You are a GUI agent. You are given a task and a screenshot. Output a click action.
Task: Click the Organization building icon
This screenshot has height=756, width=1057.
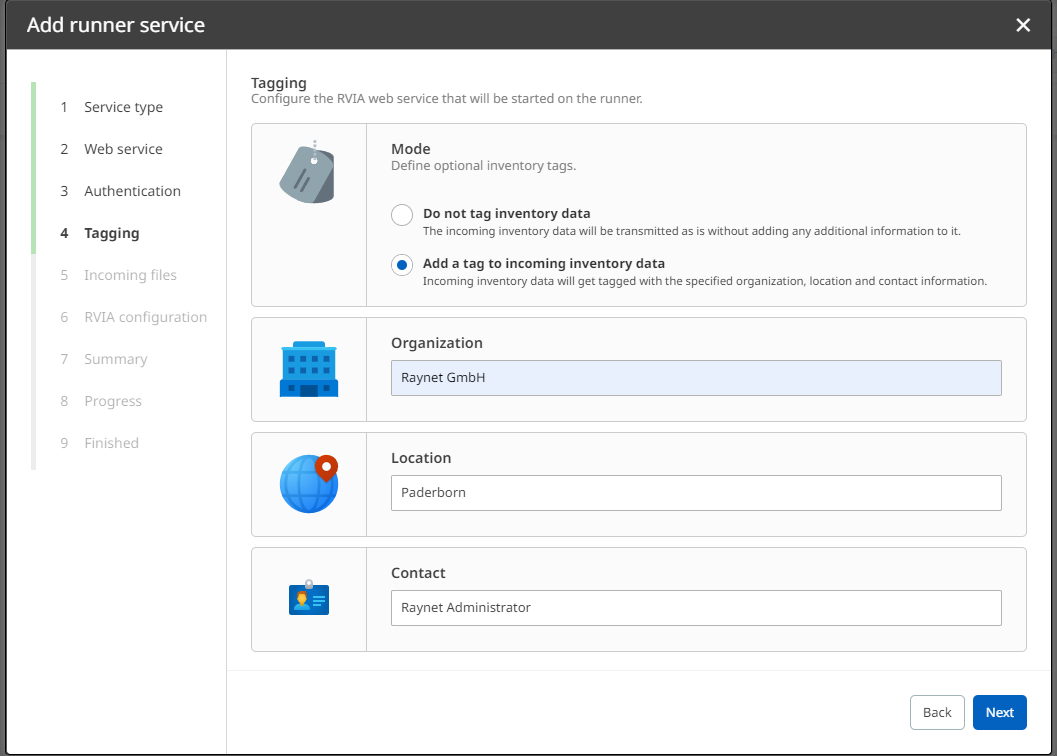point(309,369)
